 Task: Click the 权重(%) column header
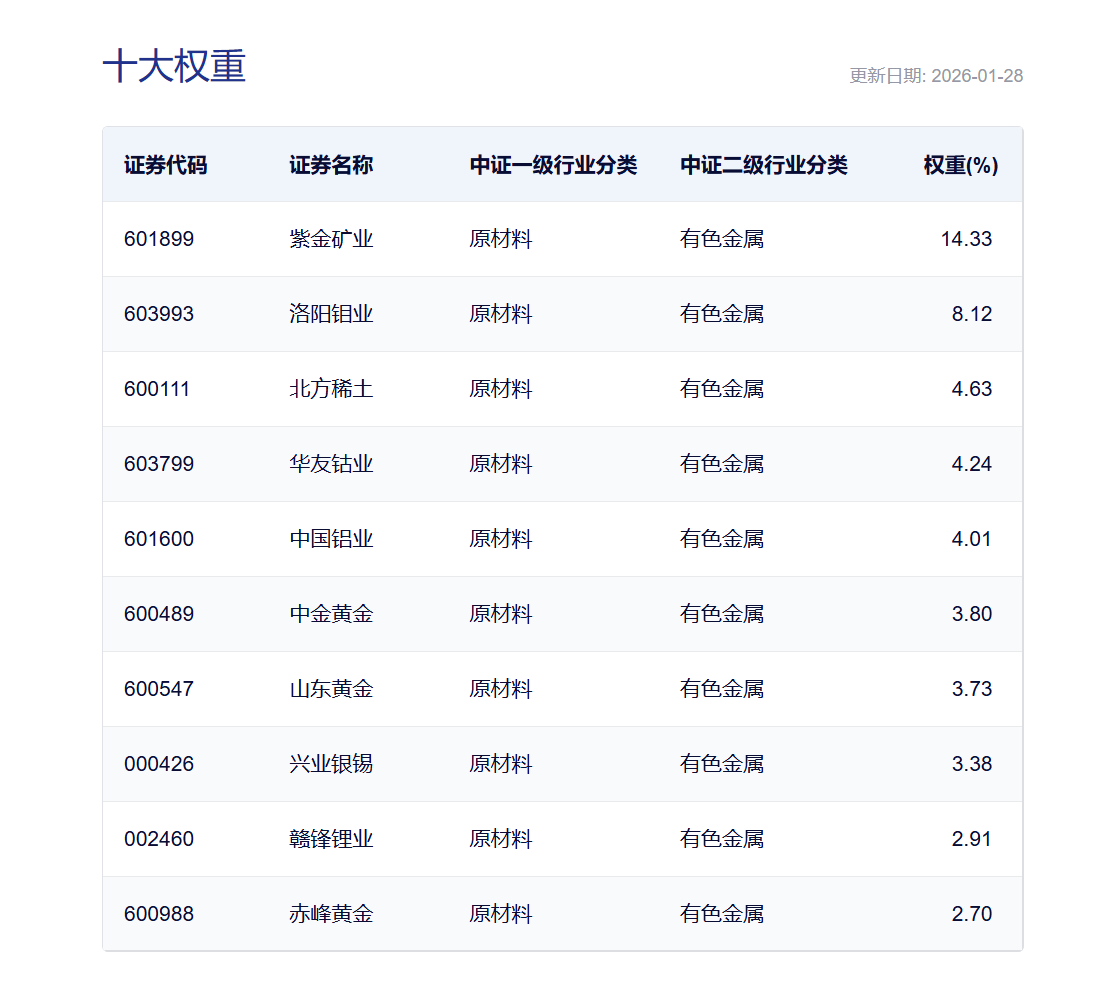(x=960, y=165)
